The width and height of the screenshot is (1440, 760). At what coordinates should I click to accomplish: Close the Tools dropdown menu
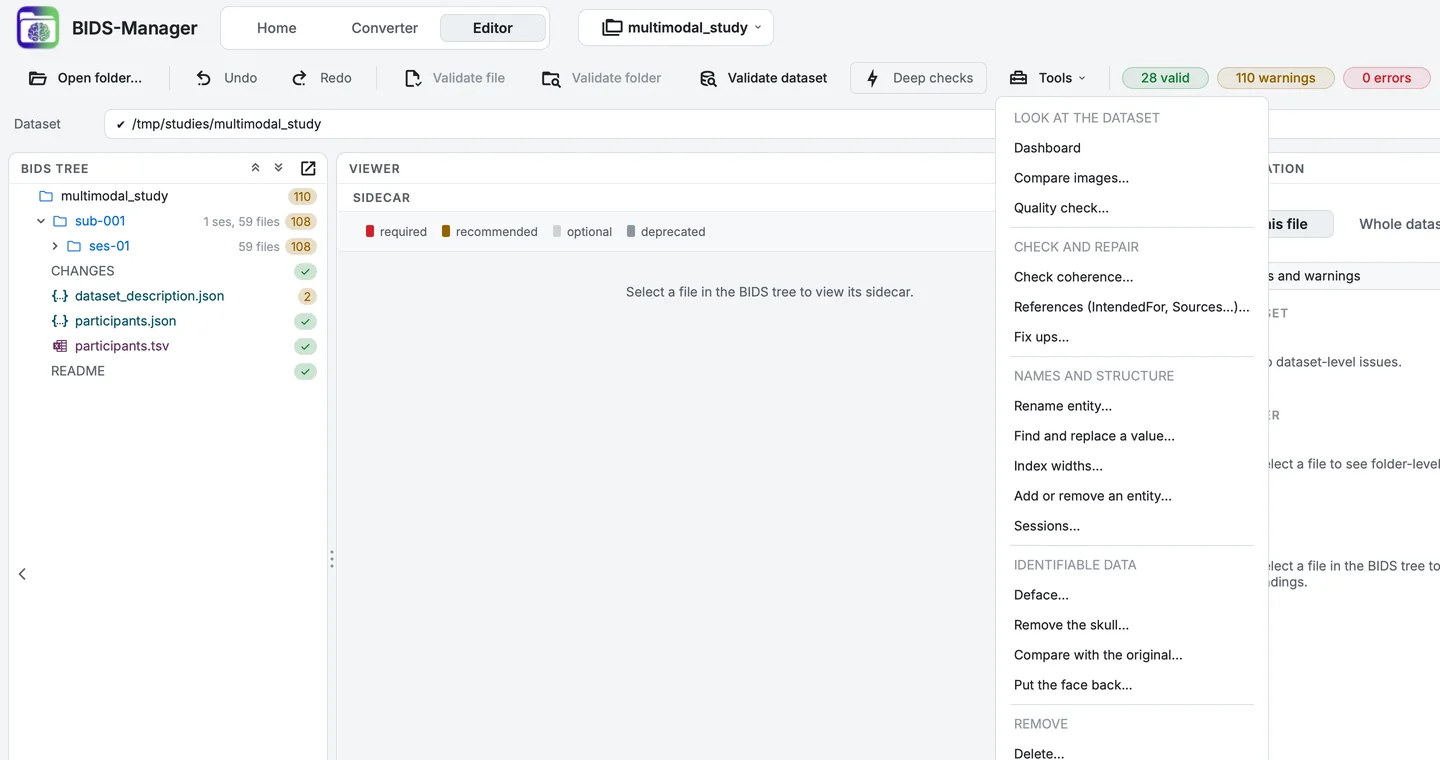click(x=1047, y=78)
